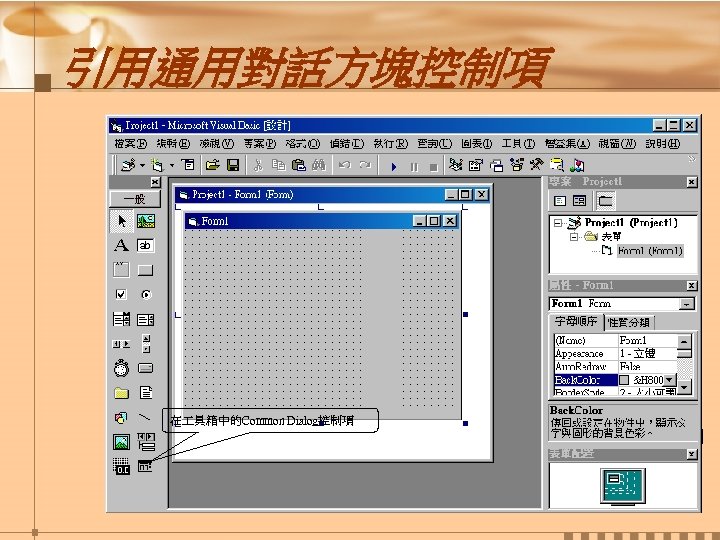Screen dimensions: 720x540
Task: Collapse the 表單 folder tree node
Action: 574,237
